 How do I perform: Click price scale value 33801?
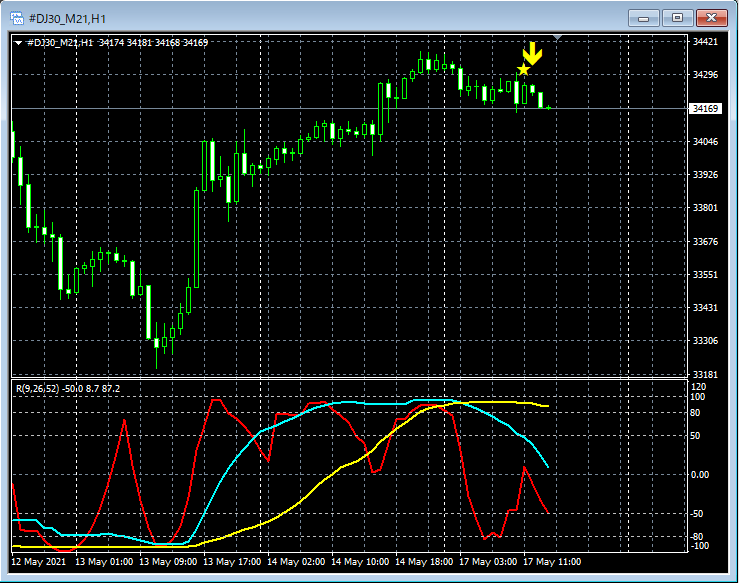(705, 208)
